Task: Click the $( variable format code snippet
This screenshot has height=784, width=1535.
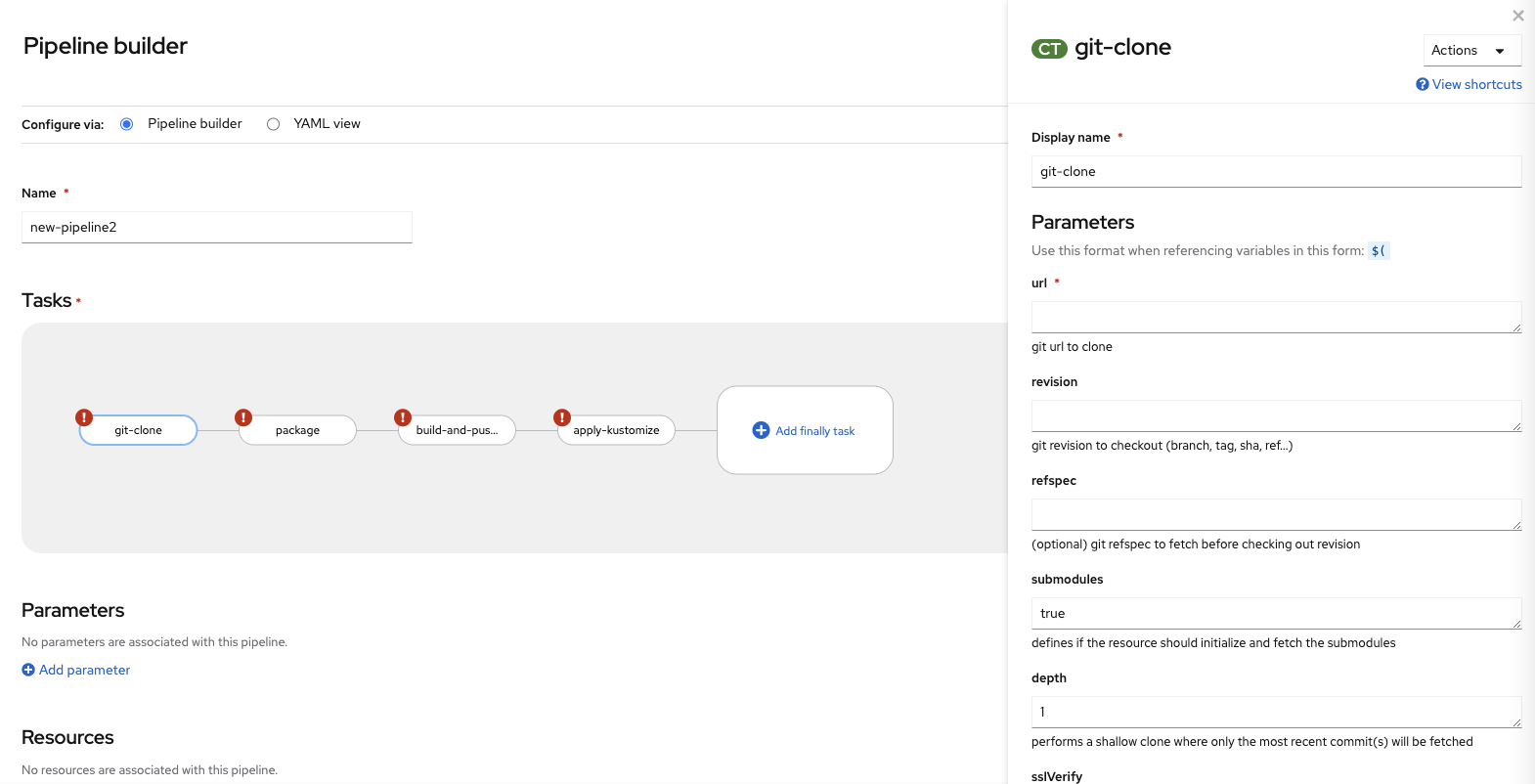Action: click(x=1379, y=251)
